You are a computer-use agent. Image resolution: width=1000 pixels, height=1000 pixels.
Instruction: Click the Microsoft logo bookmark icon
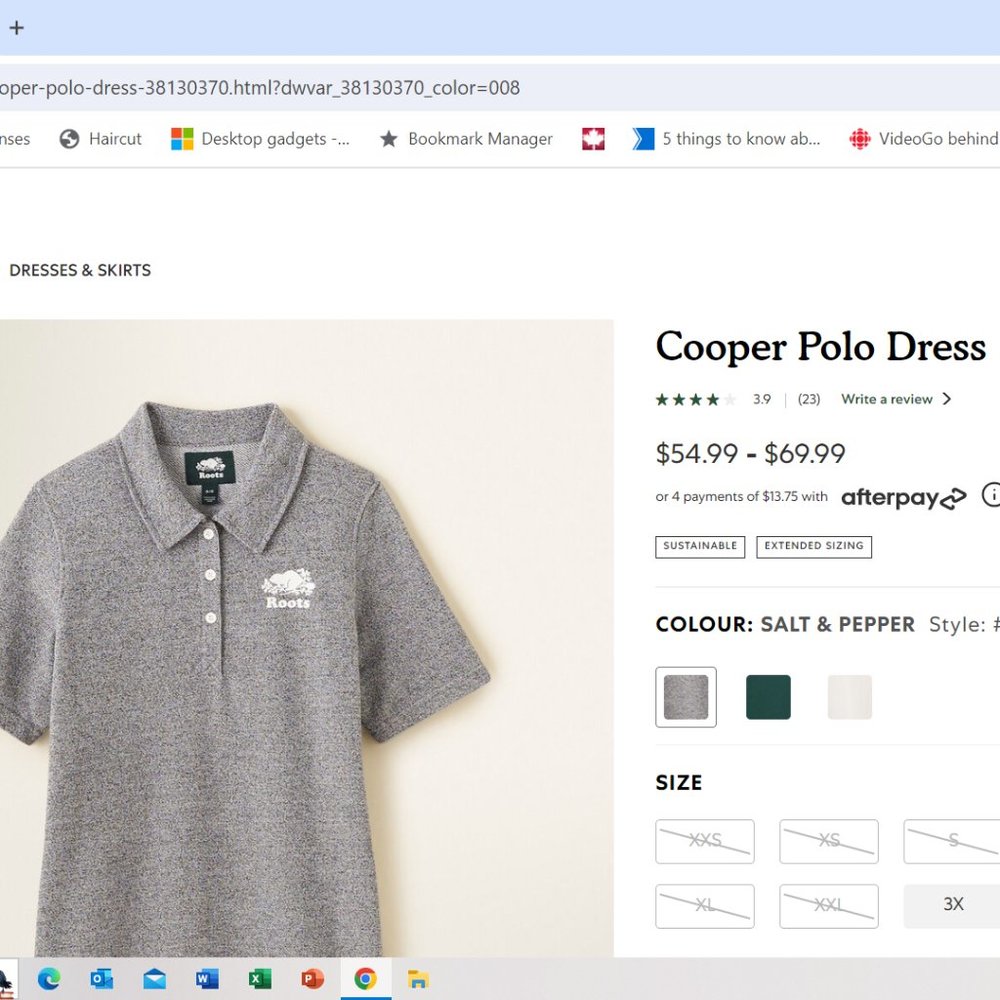coord(182,139)
